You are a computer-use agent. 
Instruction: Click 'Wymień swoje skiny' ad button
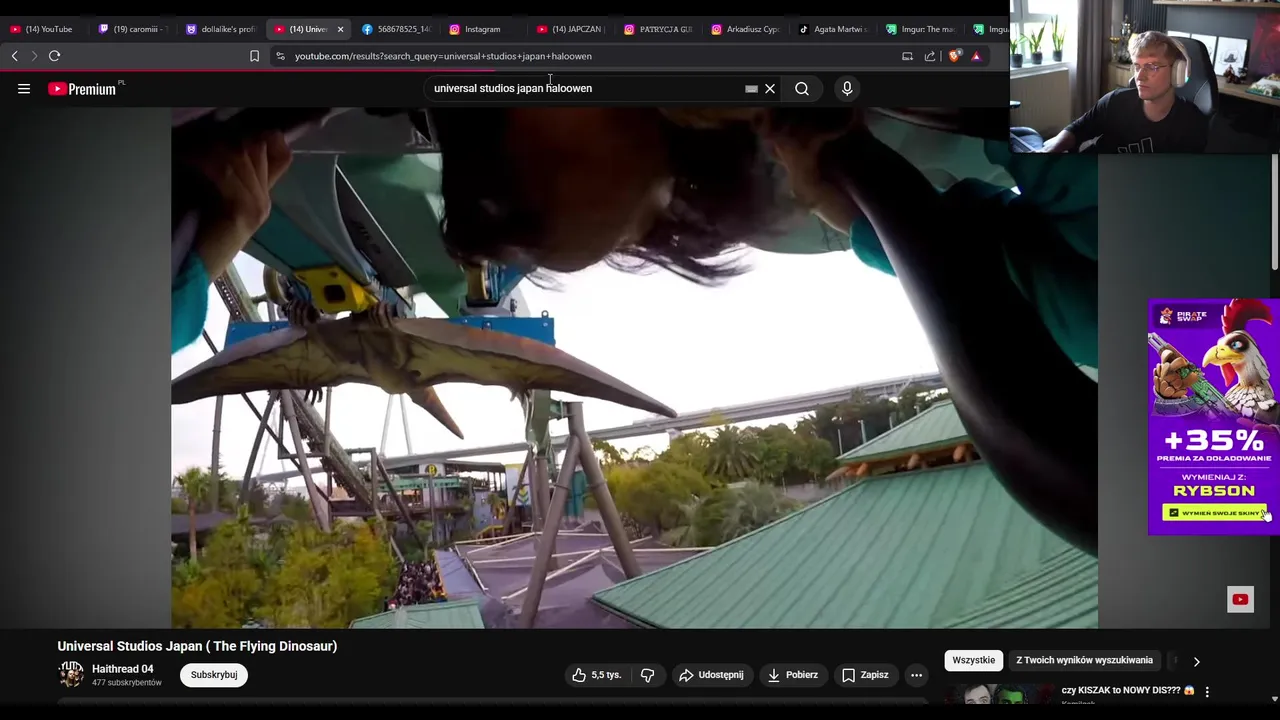pos(1215,512)
